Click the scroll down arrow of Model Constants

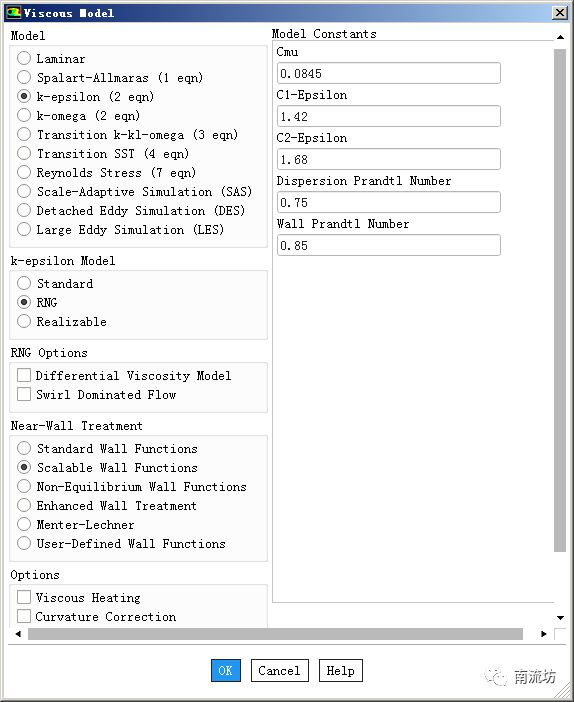coord(560,618)
